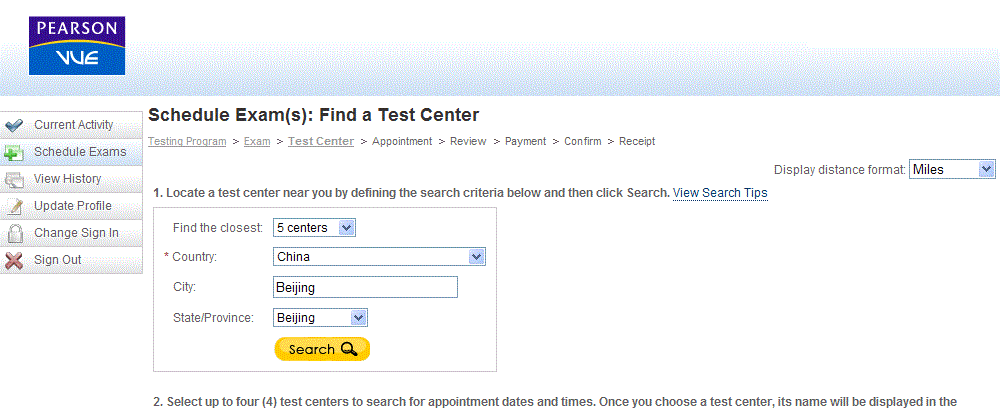Open Current Activity in the sidebar
1000x409 pixels.
coord(71,125)
